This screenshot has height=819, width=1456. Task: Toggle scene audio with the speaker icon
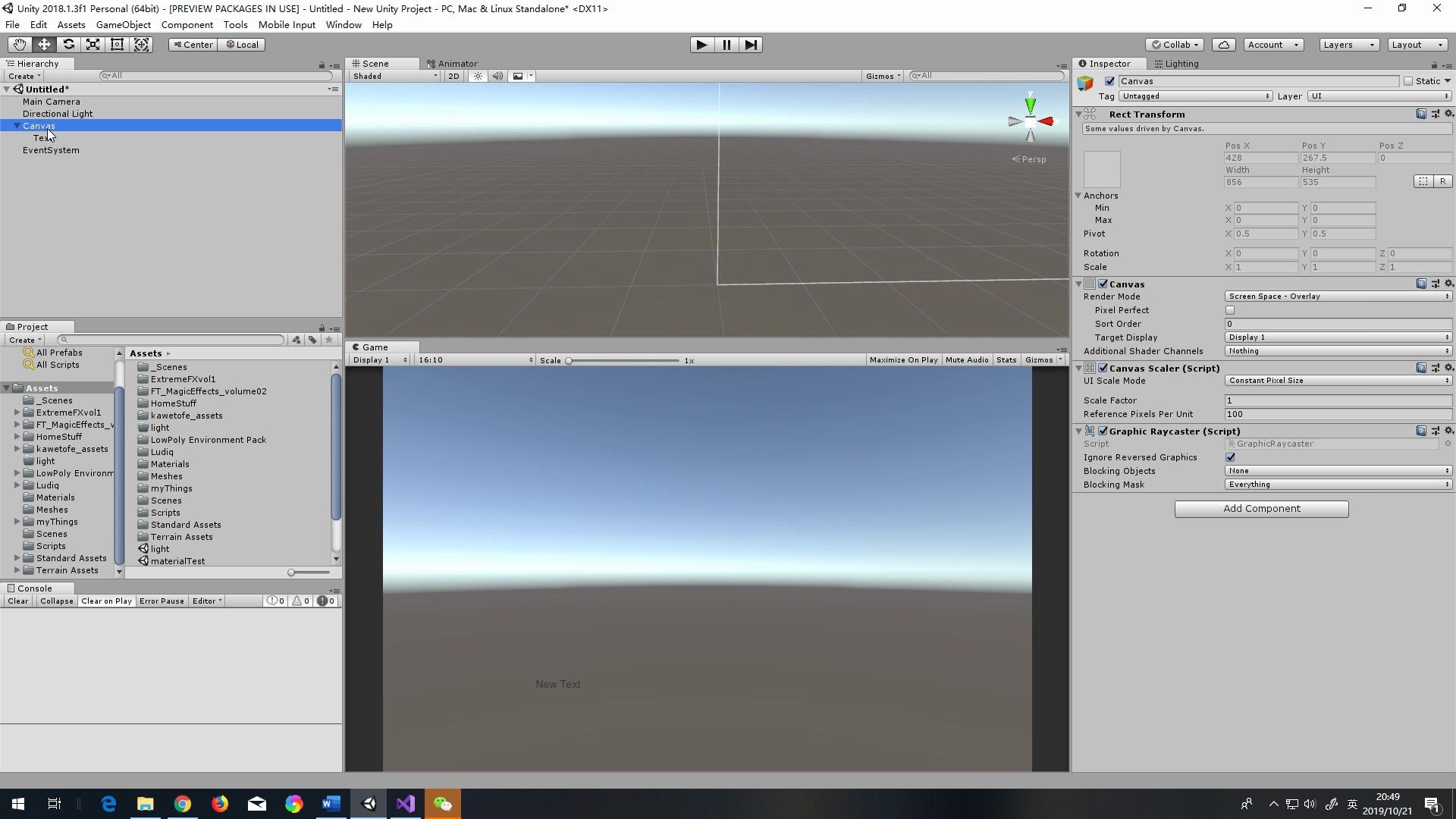[497, 76]
